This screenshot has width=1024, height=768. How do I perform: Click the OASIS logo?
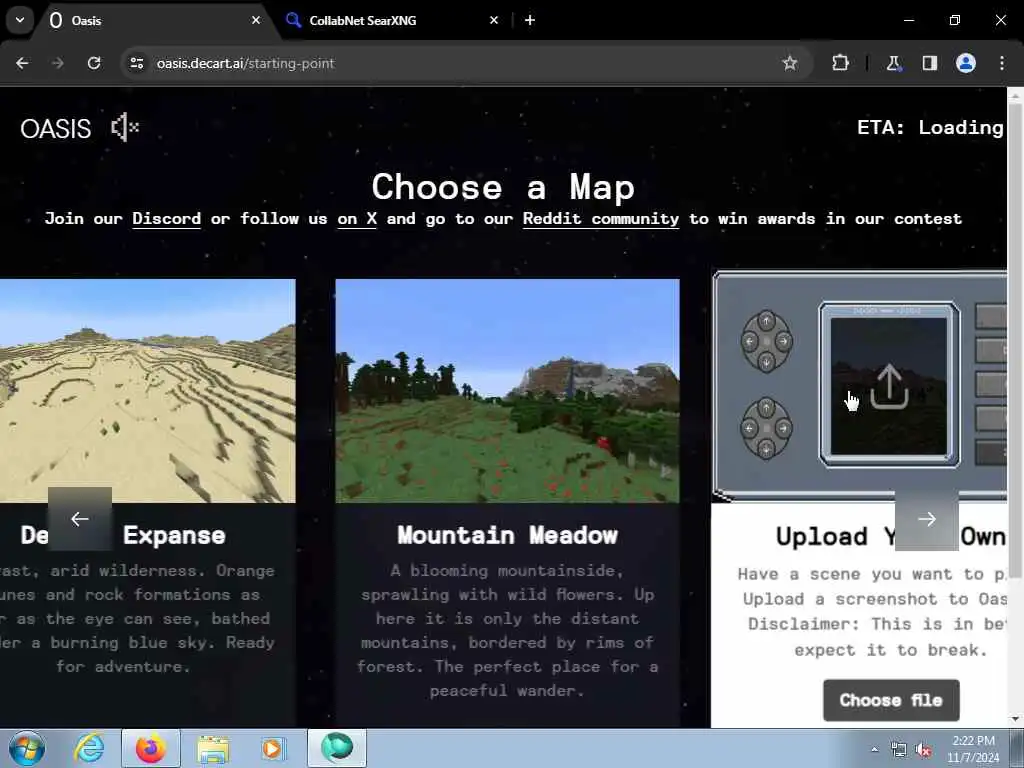tap(56, 129)
